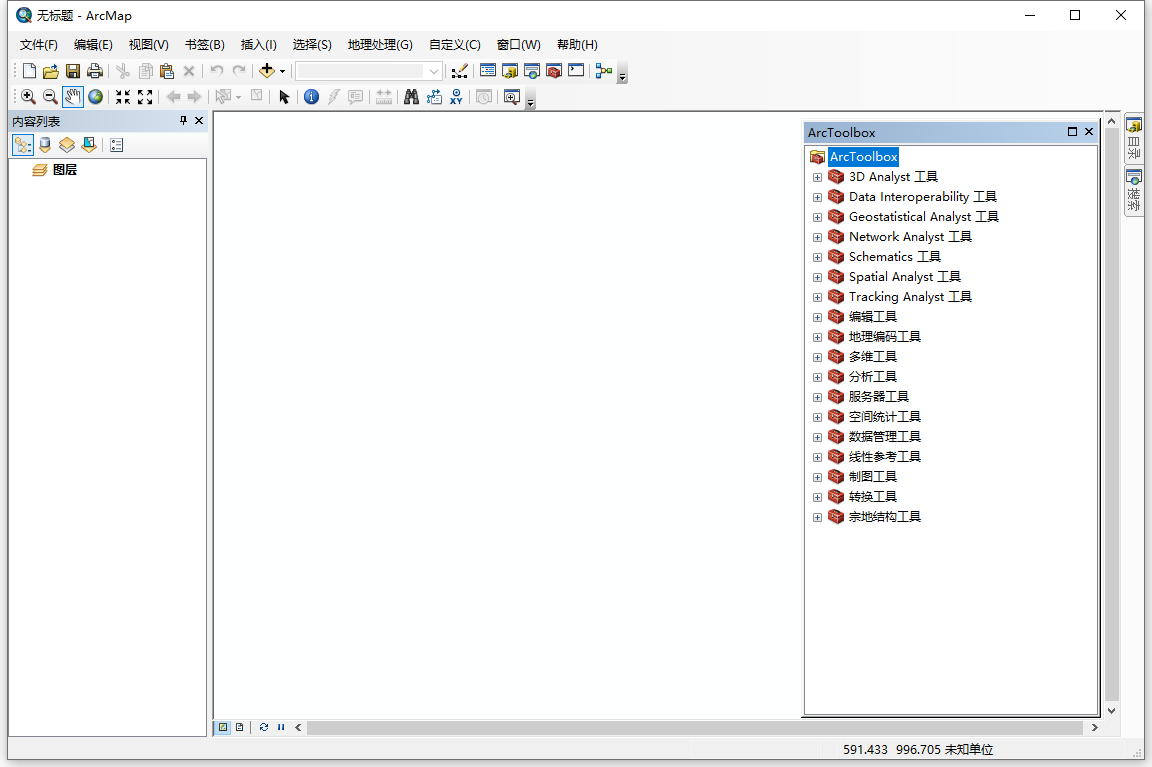Expand the 分析工具 toolbox

[817, 378]
